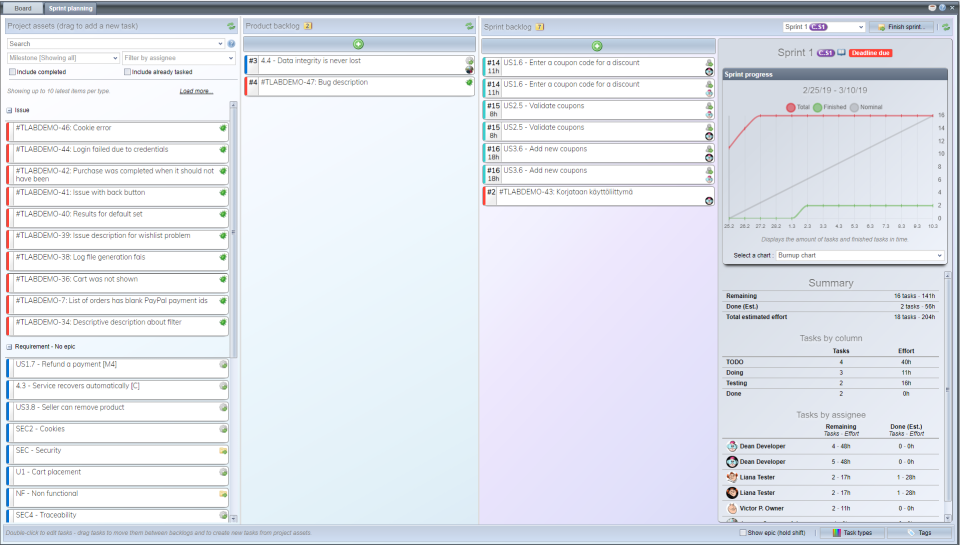Click requirement icon on US1.7 Refund row
960x545 pixels.
click(x=223, y=364)
